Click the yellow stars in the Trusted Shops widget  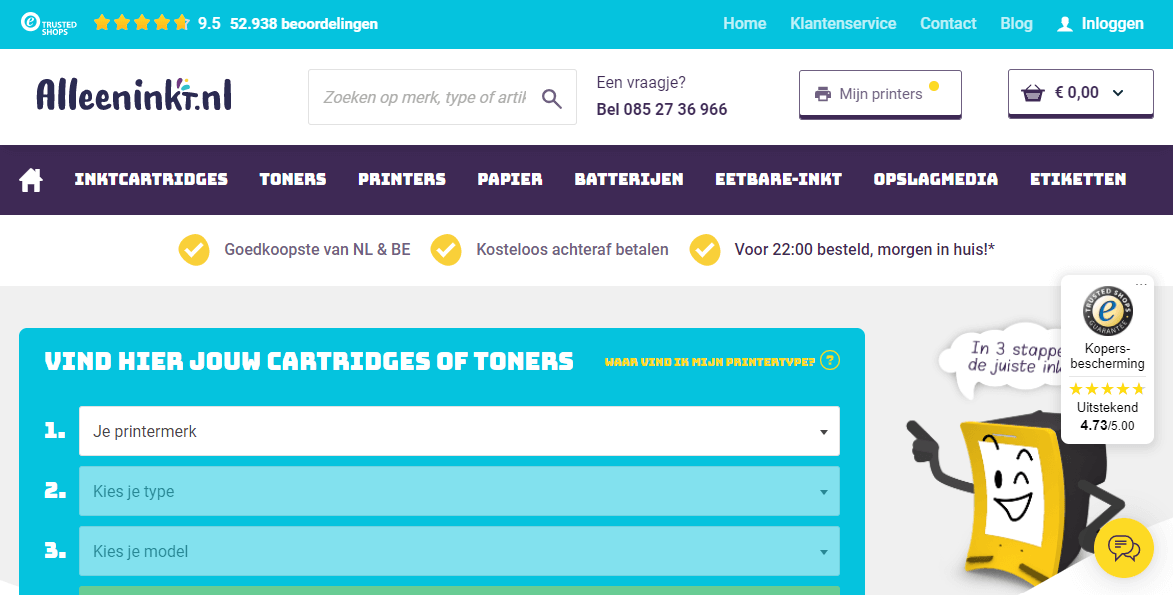click(x=1107, y=389)
